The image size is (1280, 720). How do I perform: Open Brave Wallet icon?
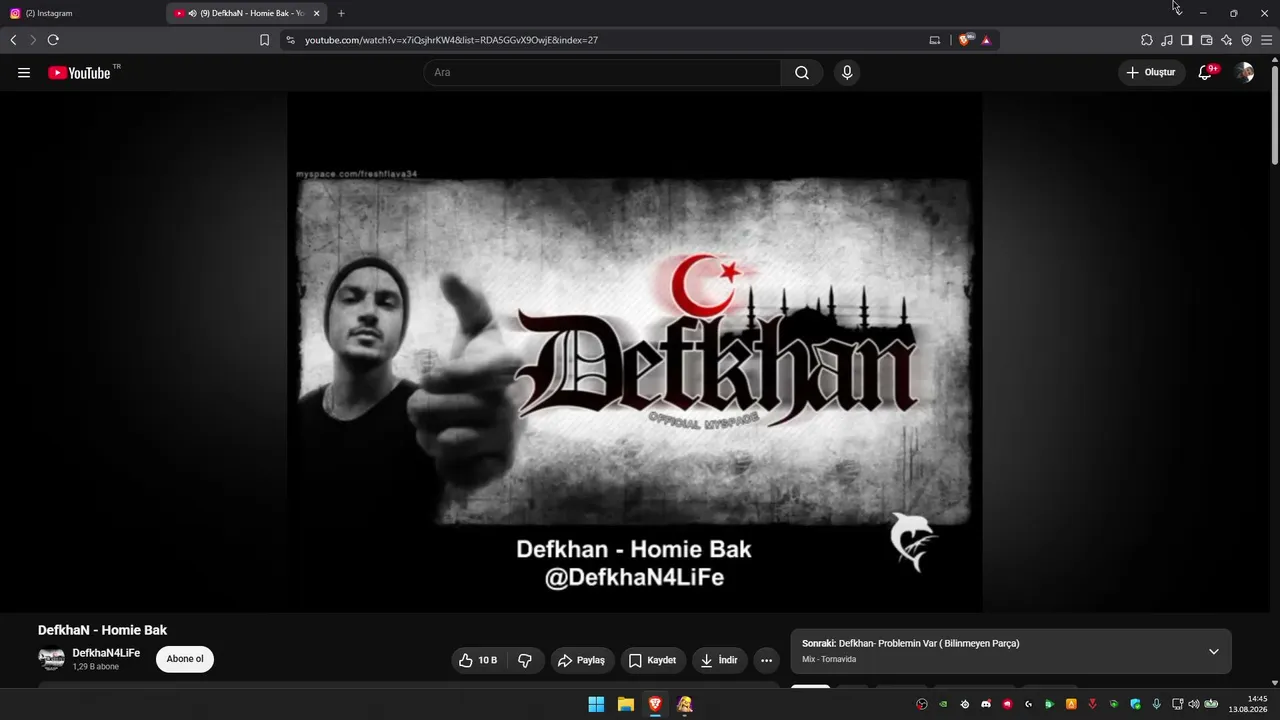pyautogui.click(x=1207, y=40)
